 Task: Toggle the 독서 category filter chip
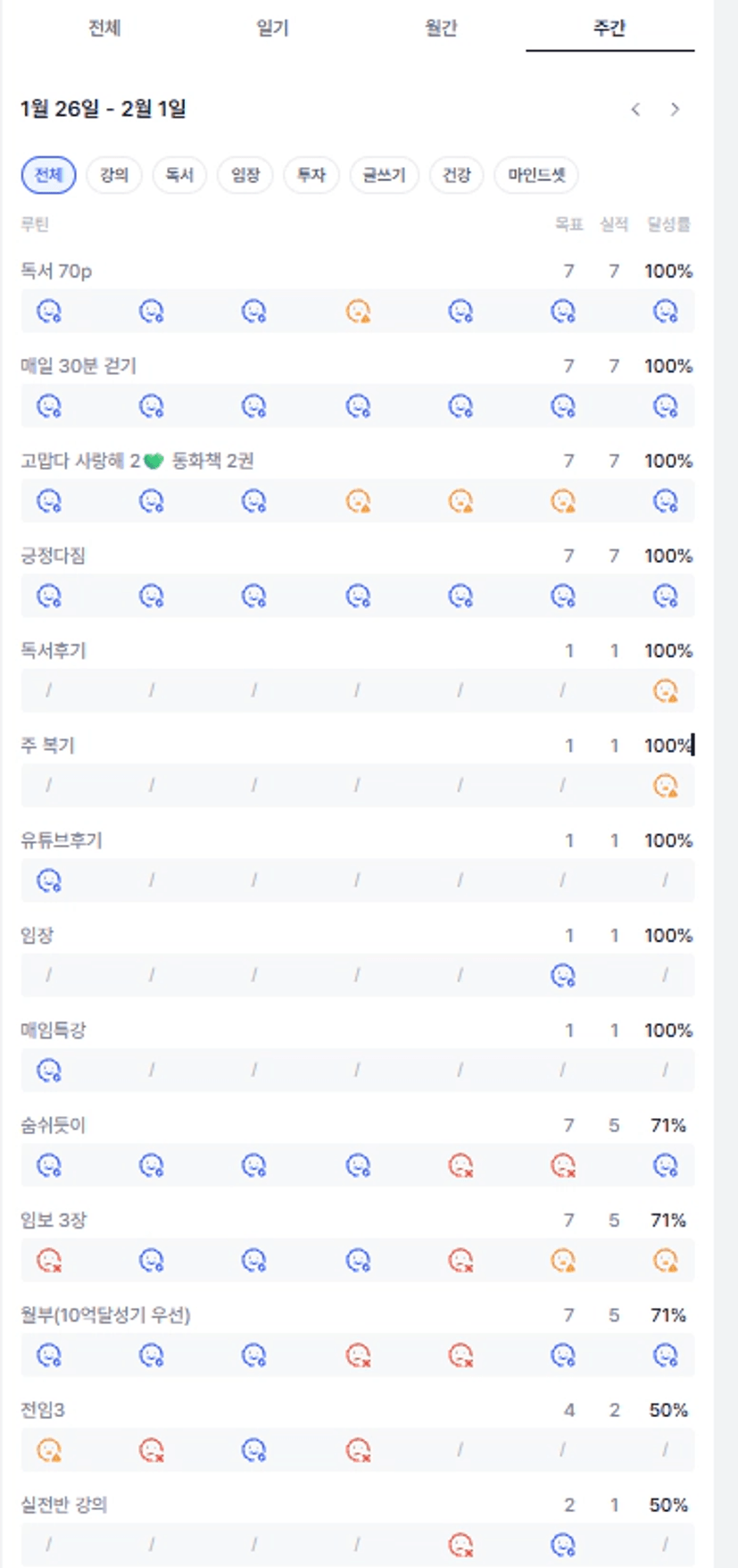(179, 175)
